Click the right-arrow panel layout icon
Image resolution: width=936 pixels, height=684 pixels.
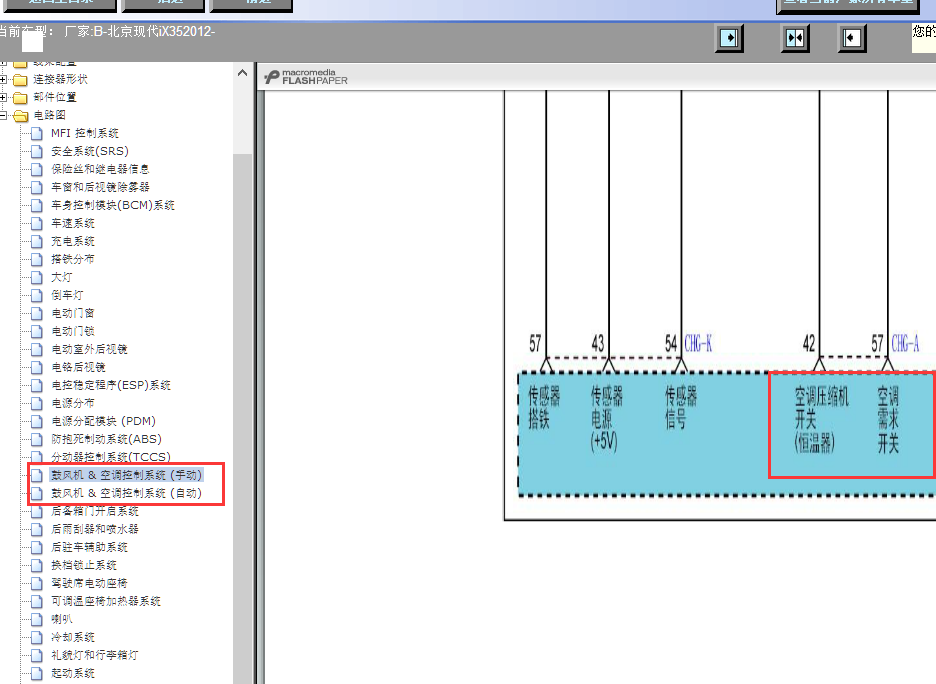point(729,38)
